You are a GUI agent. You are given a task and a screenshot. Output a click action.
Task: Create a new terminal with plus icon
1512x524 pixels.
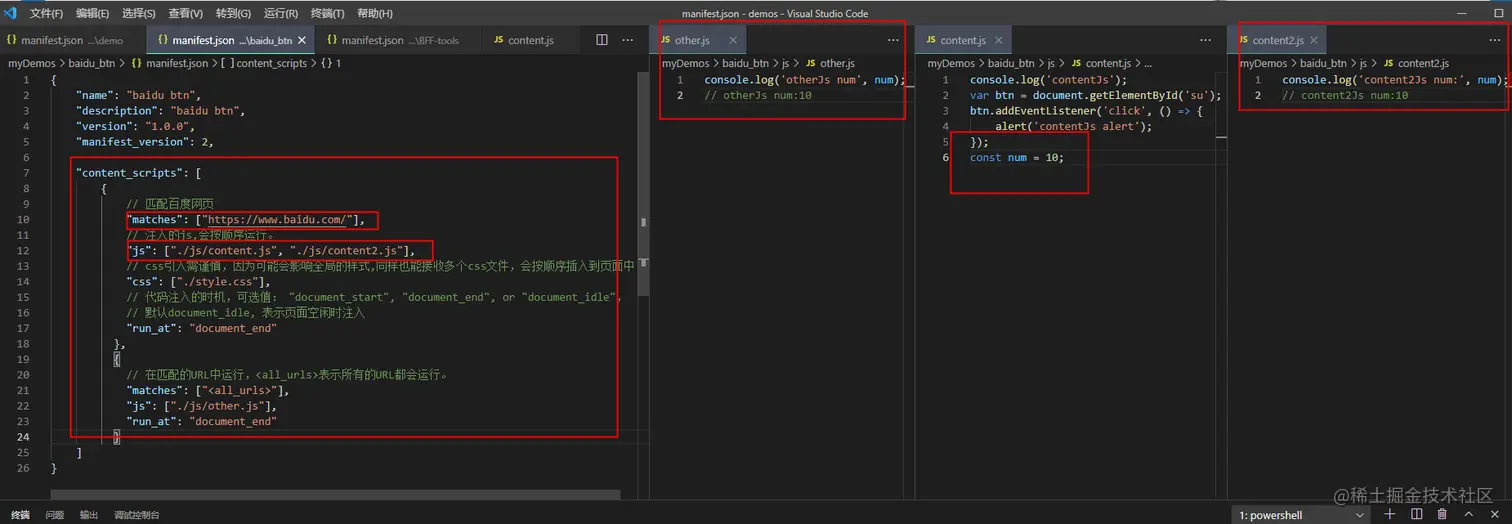pos(1390,514)
